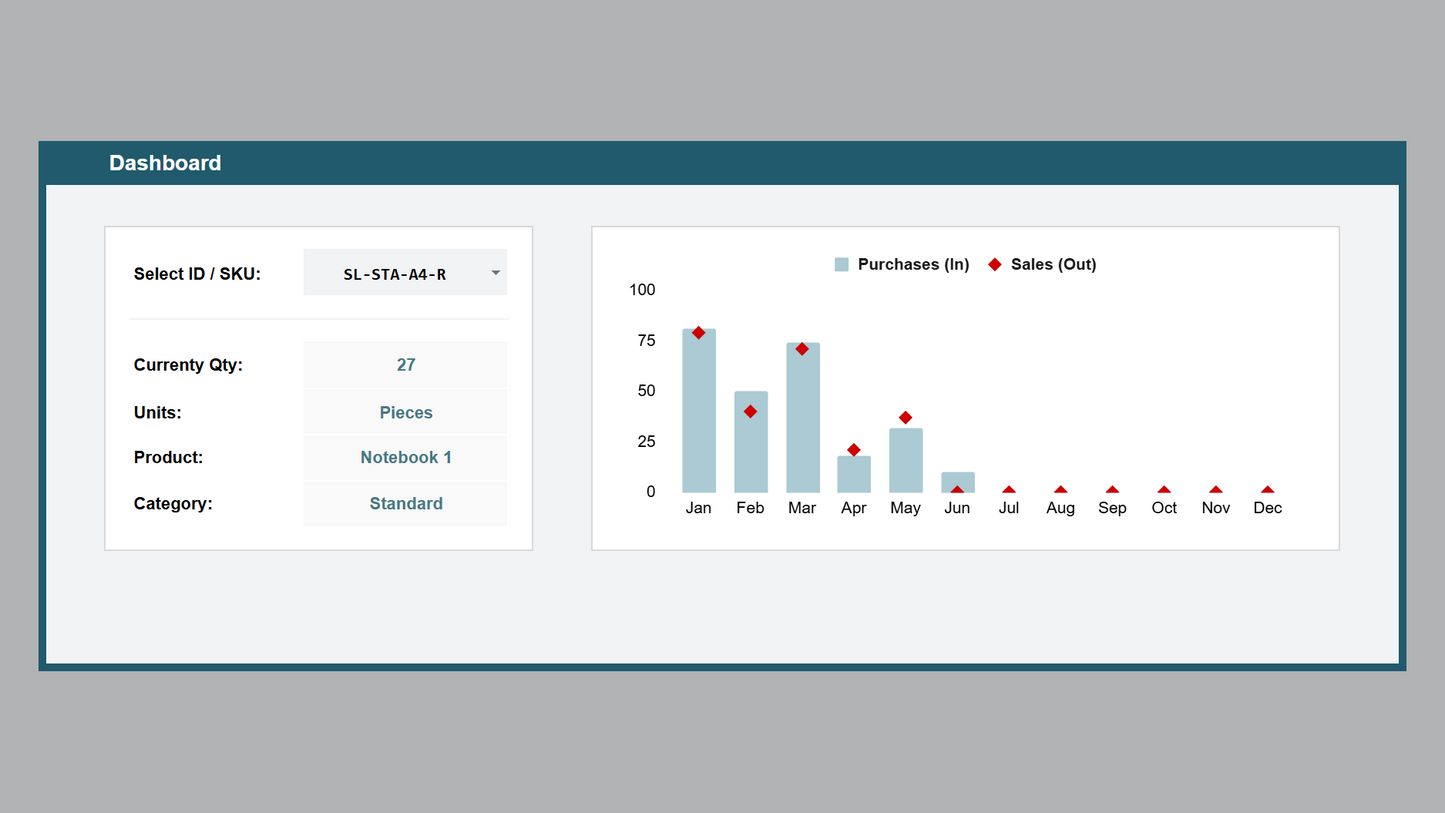Viewport: 1445px width, 813px height.
Task: Click the Select ID / SKU label
Action: pos(197,274)
